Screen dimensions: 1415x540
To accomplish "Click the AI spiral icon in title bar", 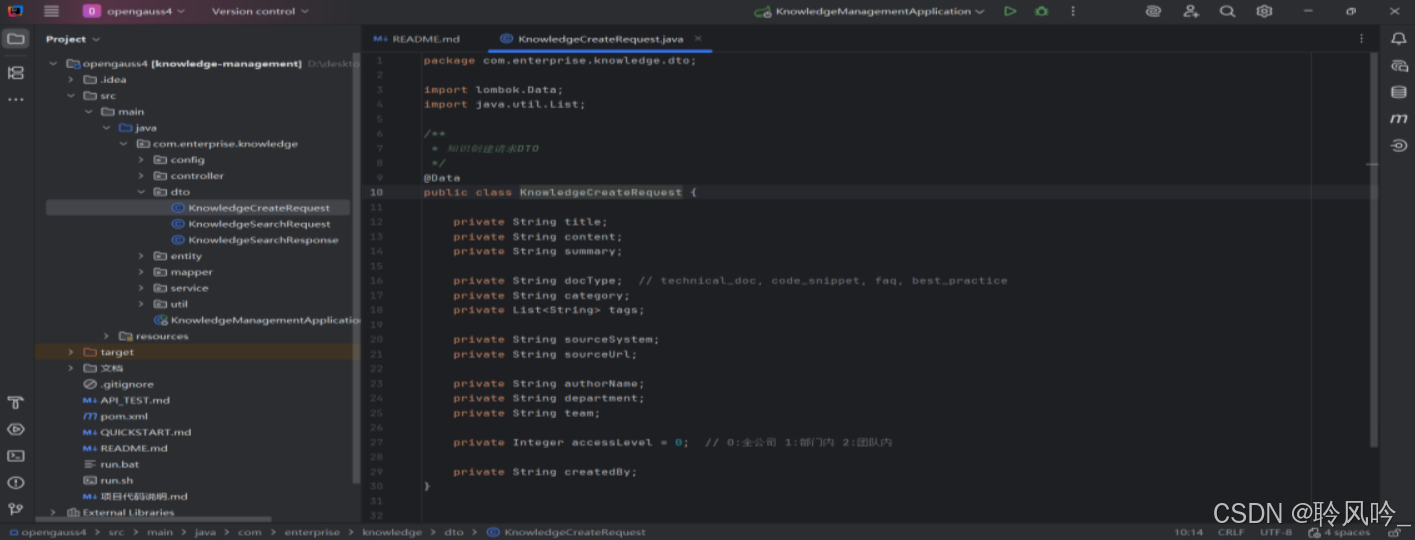I will click(1154, 11).
